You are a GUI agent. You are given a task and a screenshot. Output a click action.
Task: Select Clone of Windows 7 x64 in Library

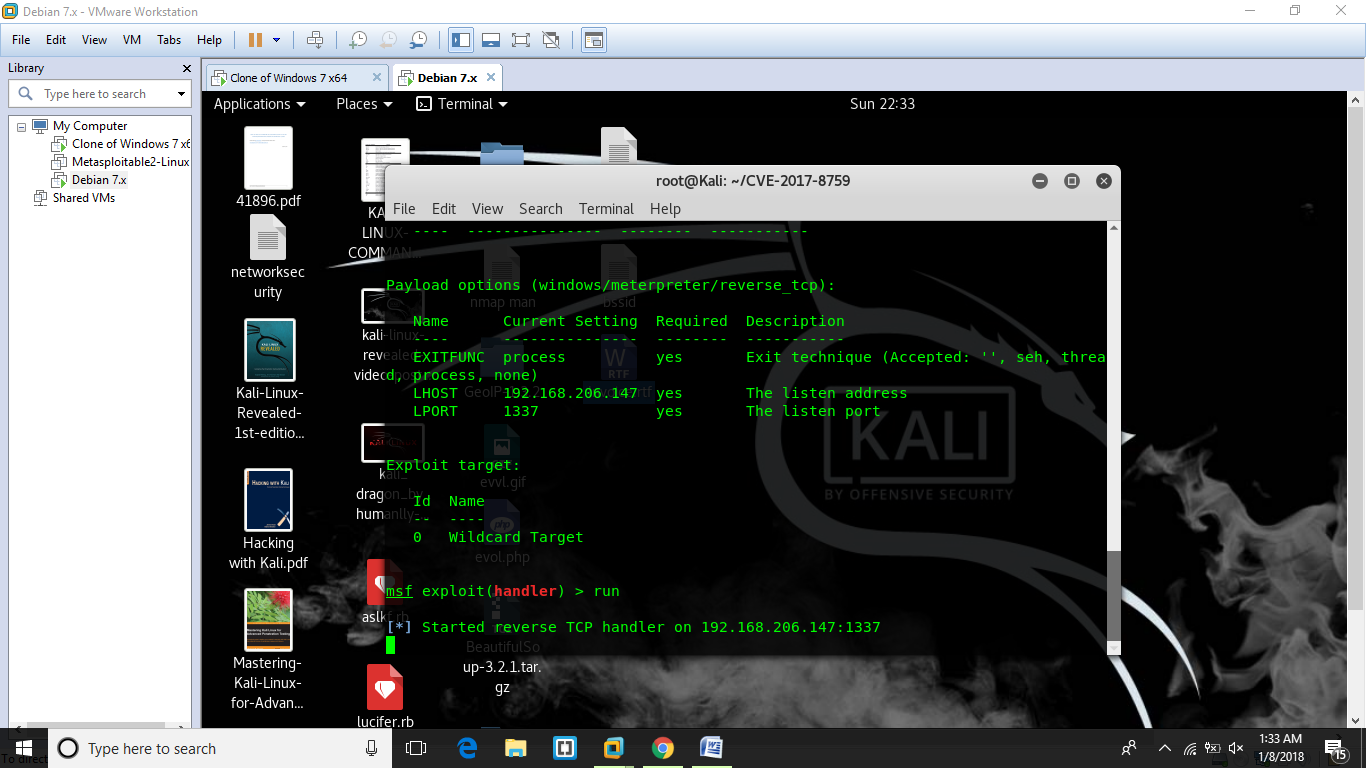121,144
